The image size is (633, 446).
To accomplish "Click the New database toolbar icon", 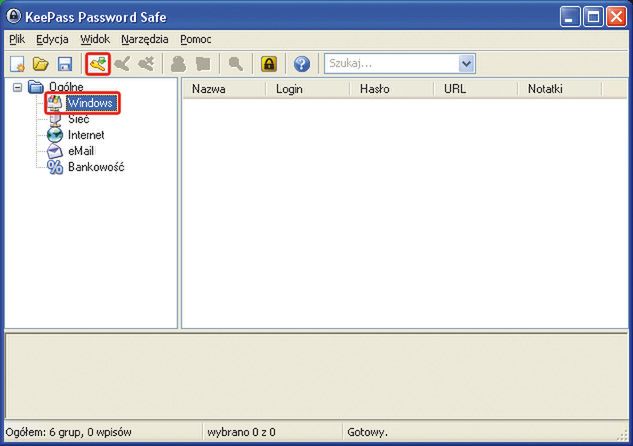I will [x=17, y=64].
